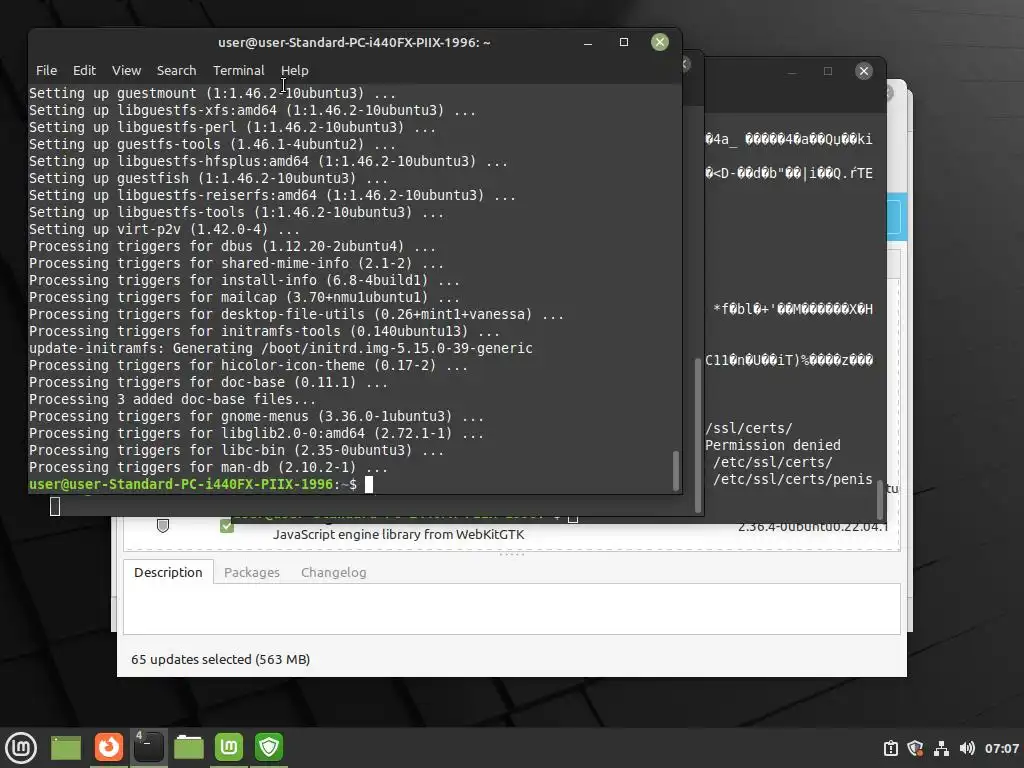The image size is (1024, 768).
Task: Click the update shield tray icon
Action: (916, 748)
